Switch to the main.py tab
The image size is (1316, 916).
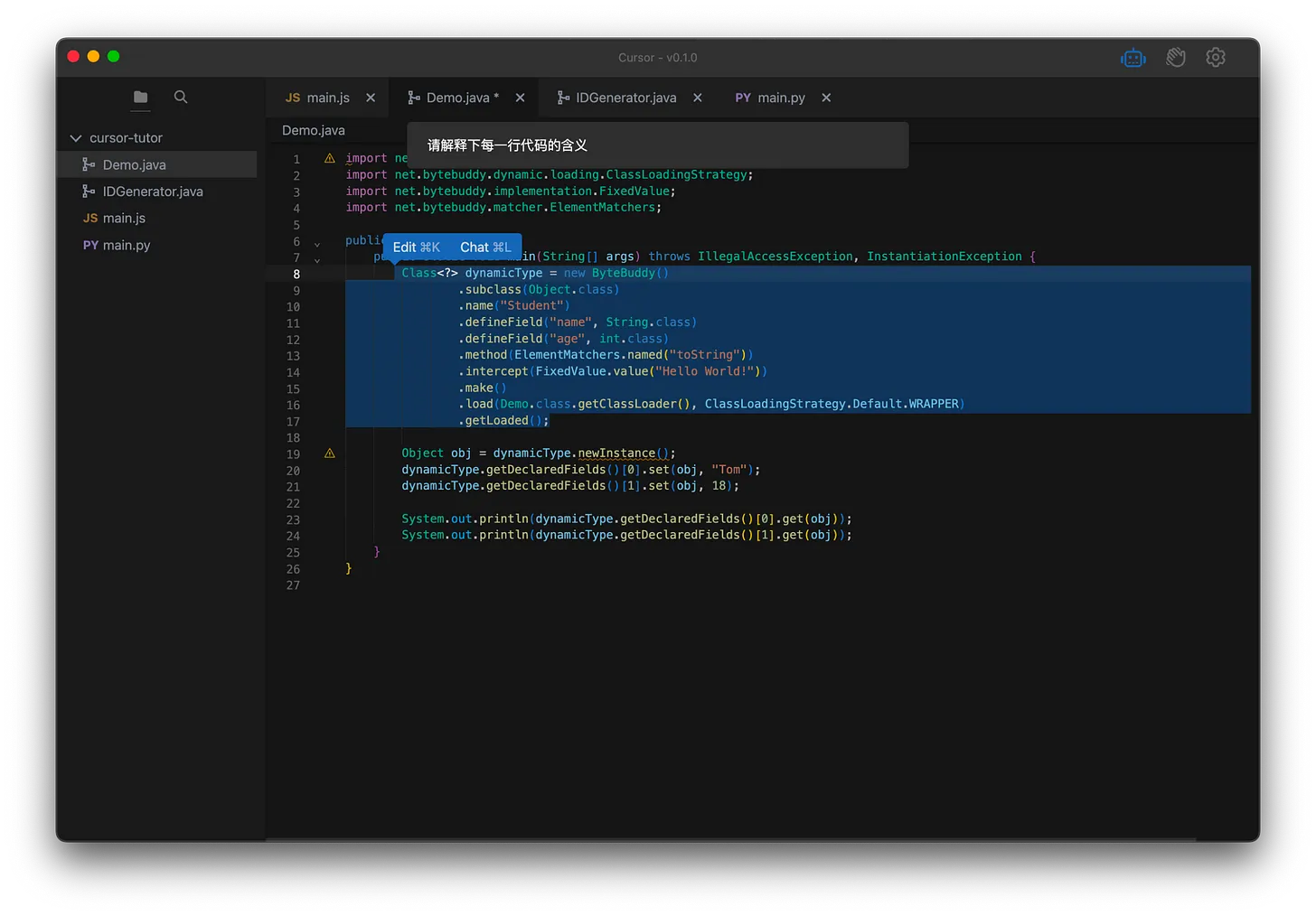(780, 98)
